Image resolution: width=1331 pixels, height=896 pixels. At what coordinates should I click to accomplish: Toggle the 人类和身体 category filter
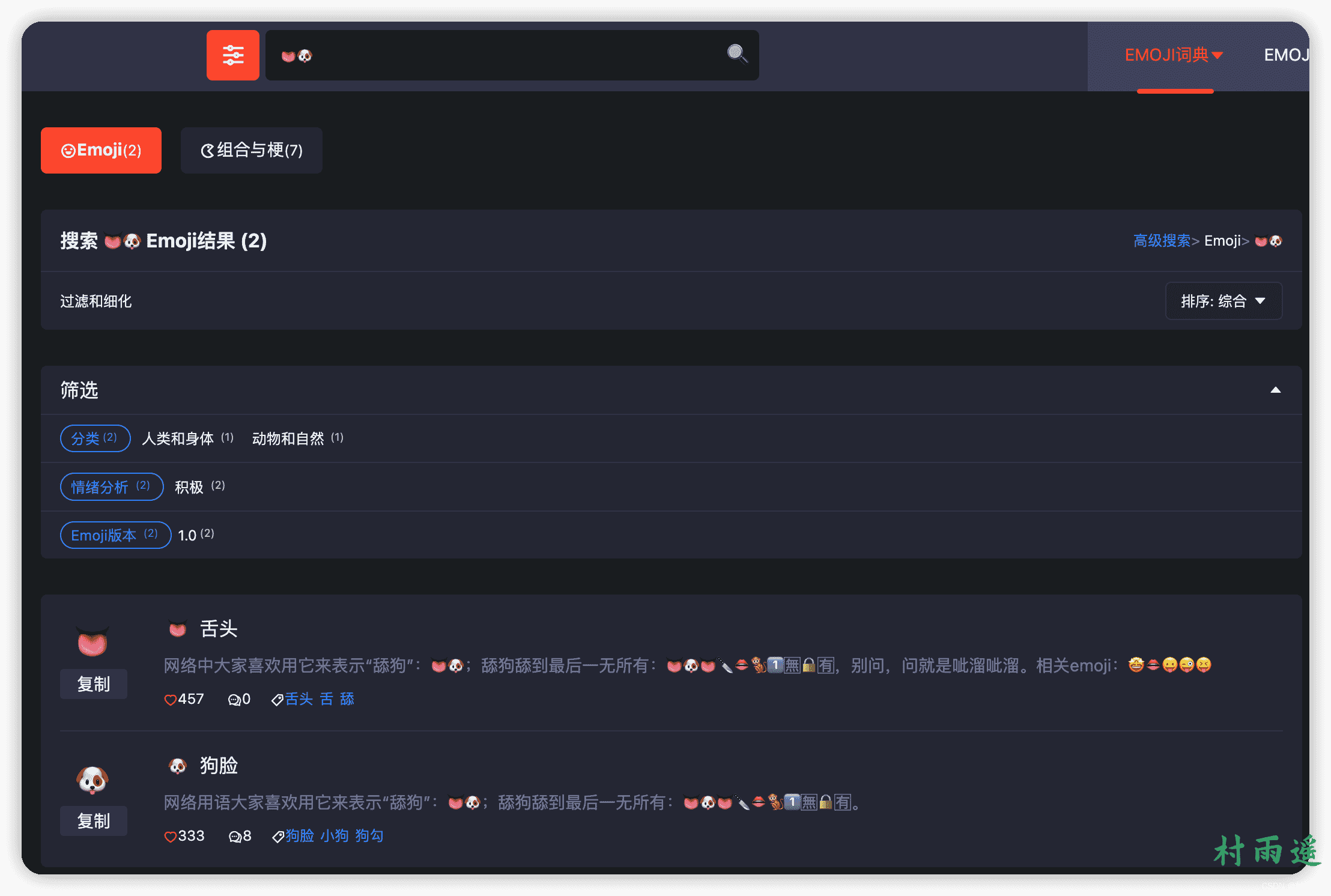[178, 438]
